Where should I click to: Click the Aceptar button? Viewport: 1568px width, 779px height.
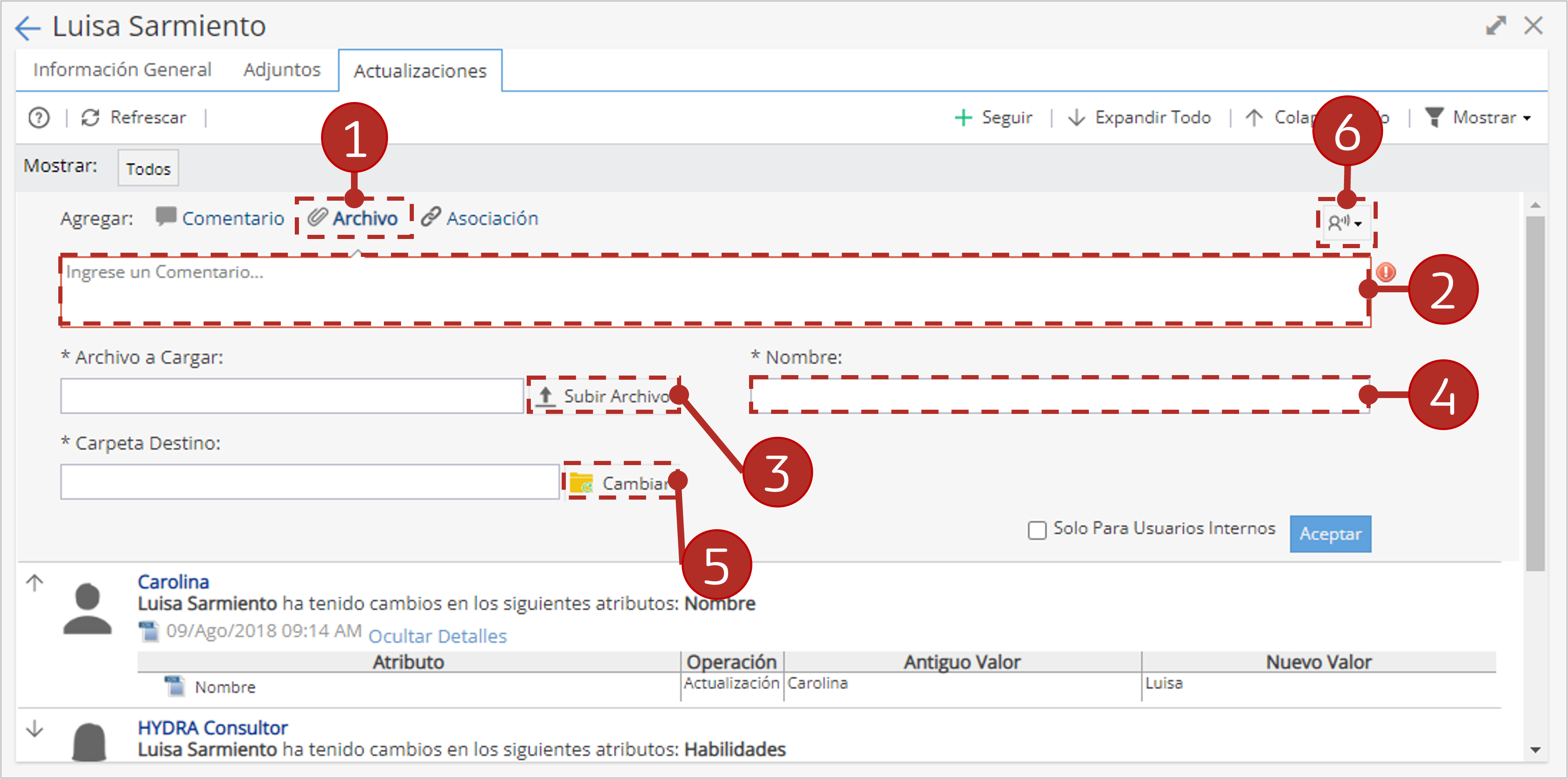pyautogui.click(x=1330, y=534)
